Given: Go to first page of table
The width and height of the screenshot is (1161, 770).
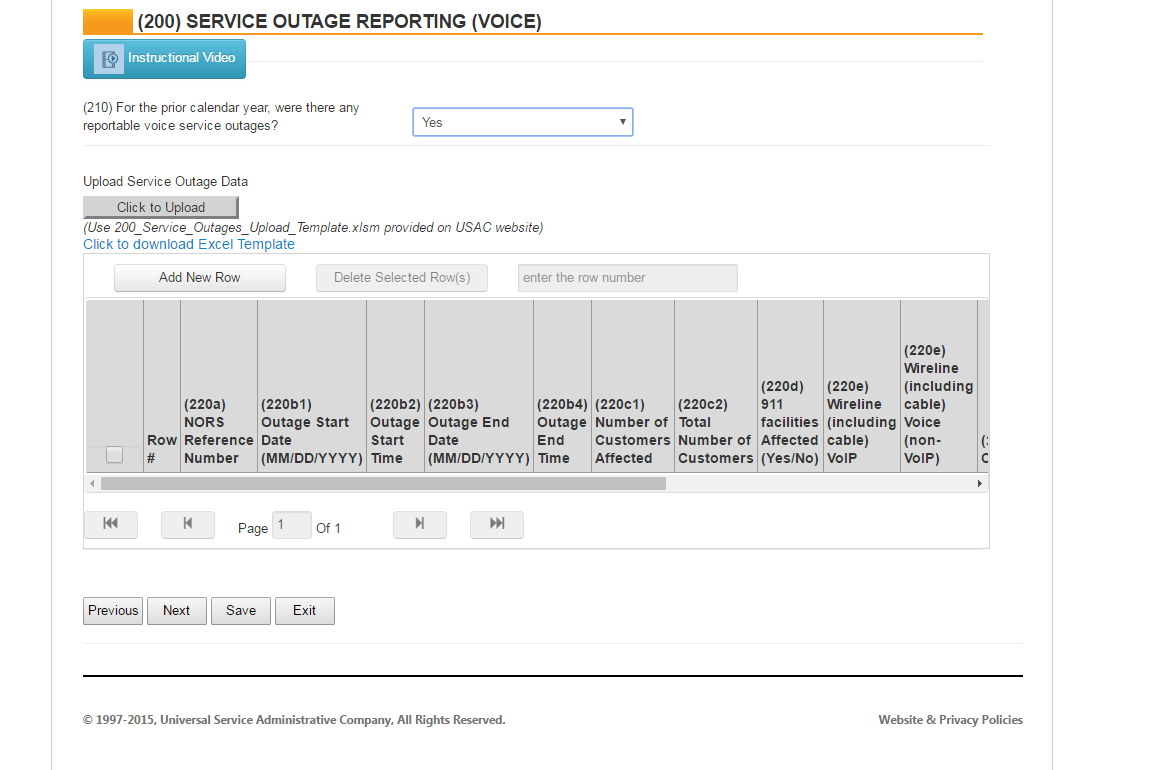Looking at the screenshot, I should [111, 524].
